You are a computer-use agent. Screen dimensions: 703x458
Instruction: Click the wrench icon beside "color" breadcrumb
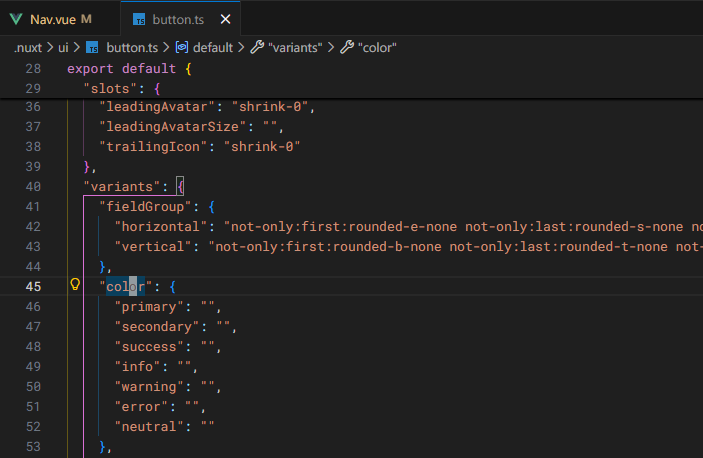[347, 47]
